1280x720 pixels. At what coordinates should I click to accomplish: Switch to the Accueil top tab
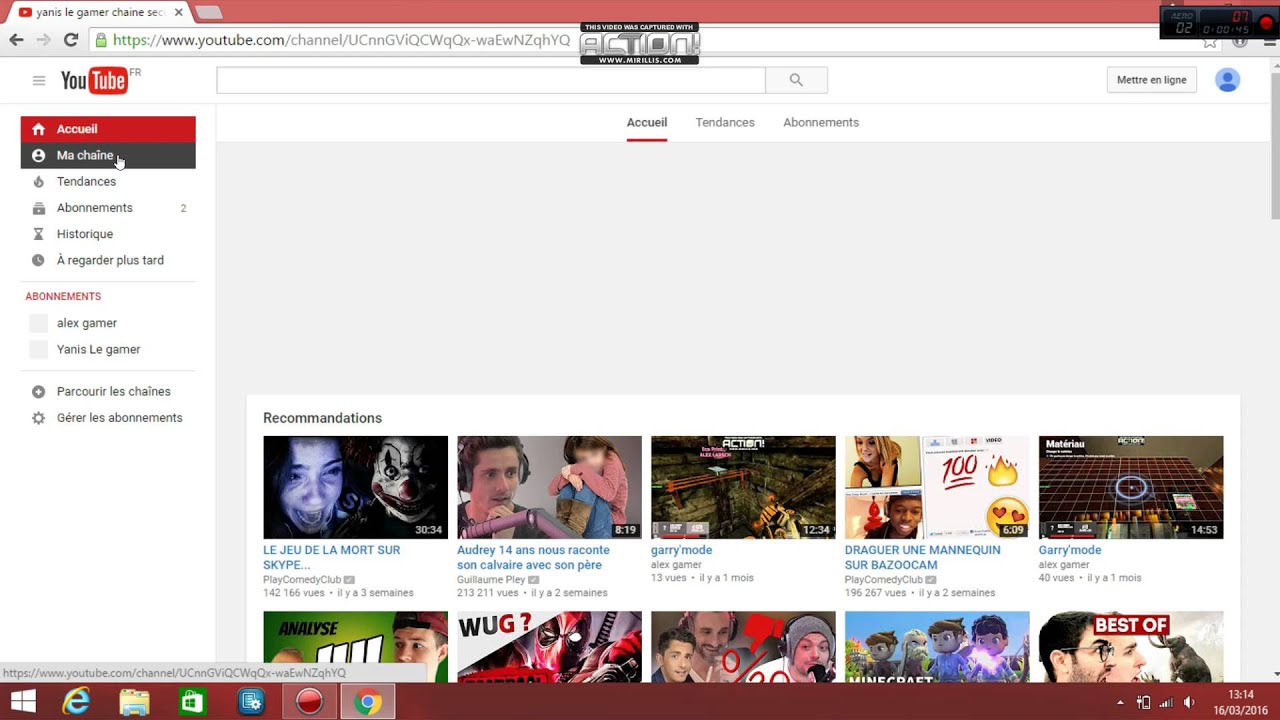(x=647, y=122)
